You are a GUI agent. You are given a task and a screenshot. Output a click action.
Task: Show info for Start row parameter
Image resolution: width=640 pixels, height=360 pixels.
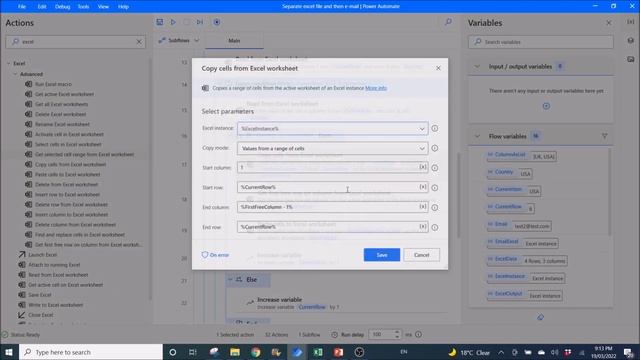(435, 188)
